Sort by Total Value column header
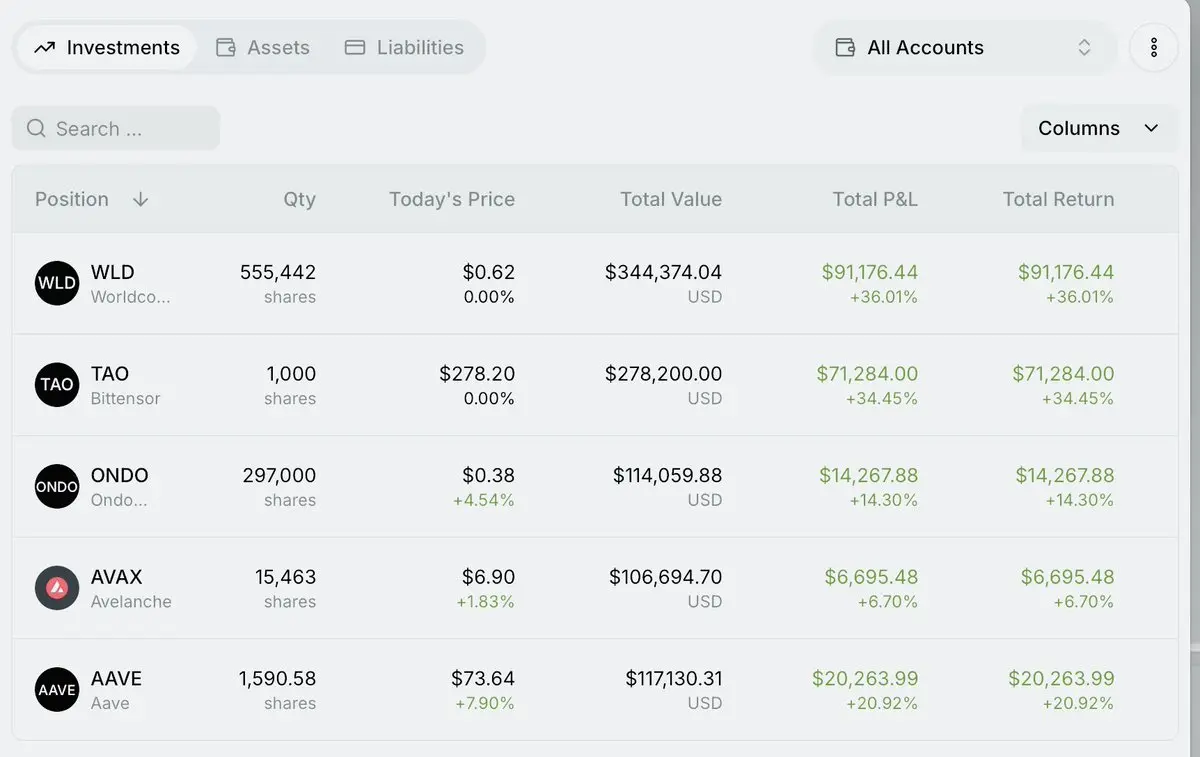 pos(671,199)
